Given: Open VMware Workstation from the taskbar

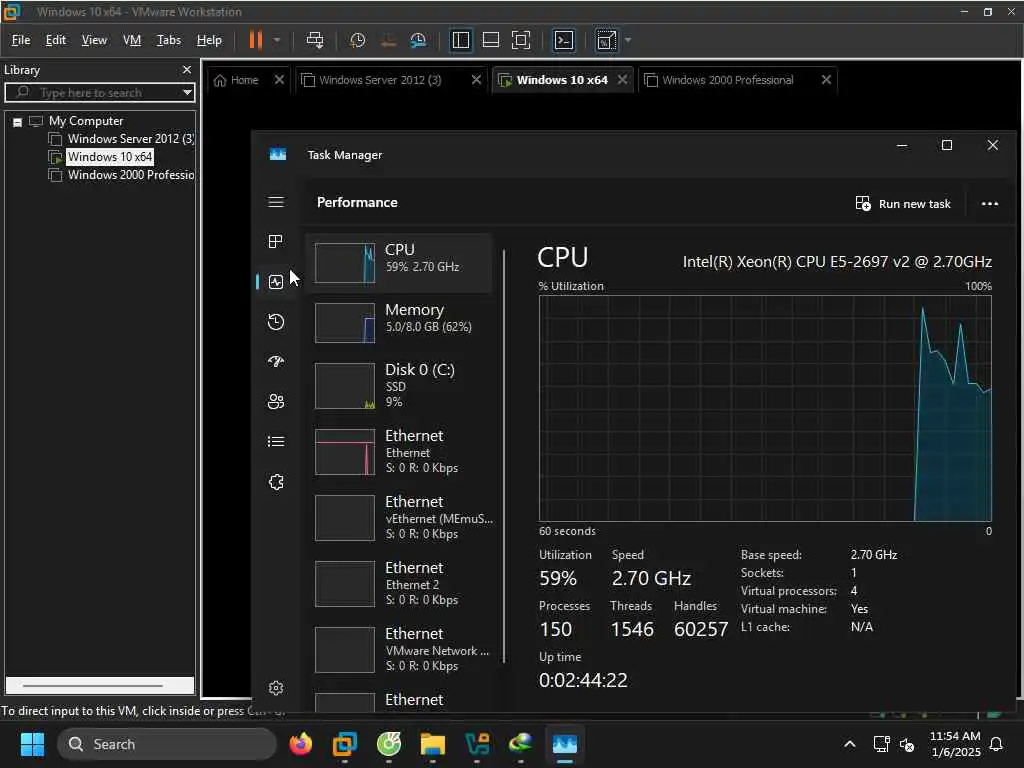Looking at the screenshot, I should (345, 744).
